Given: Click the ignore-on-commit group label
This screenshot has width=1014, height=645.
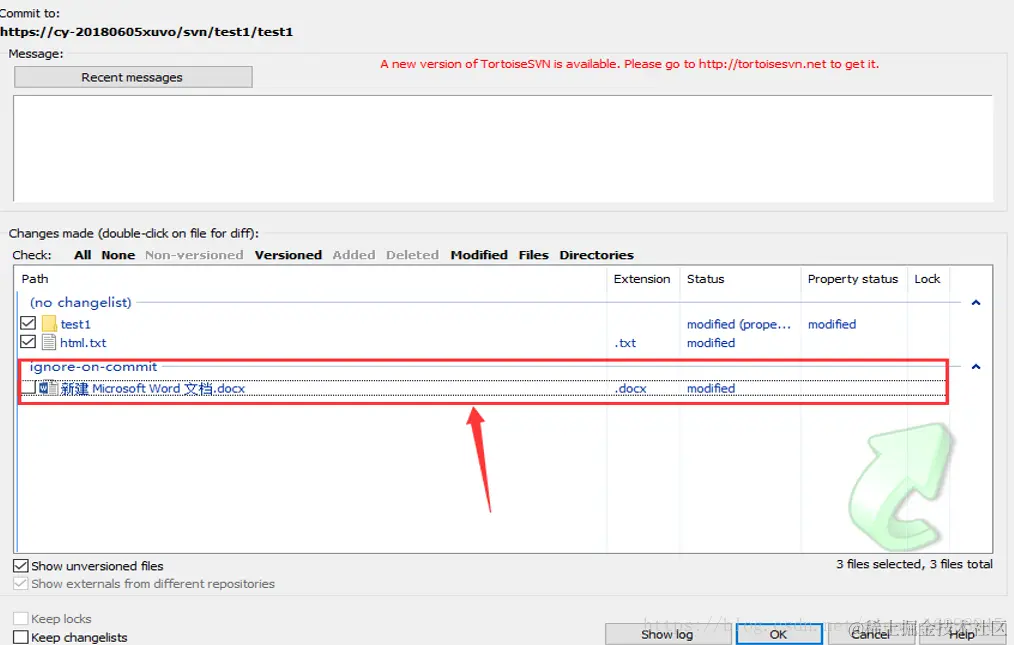Looking at the screenshot, I should (x=93, y=366).
